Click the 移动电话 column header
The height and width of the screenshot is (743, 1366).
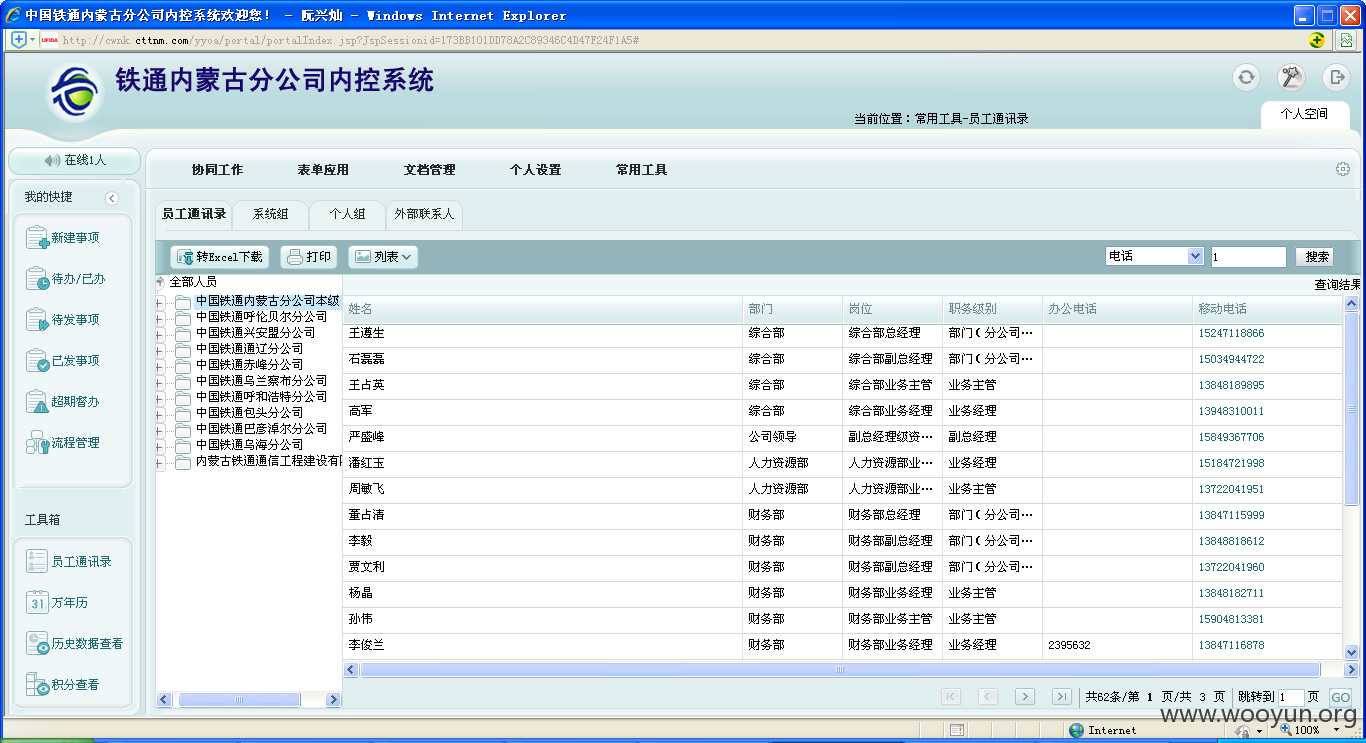point(1268,309)
